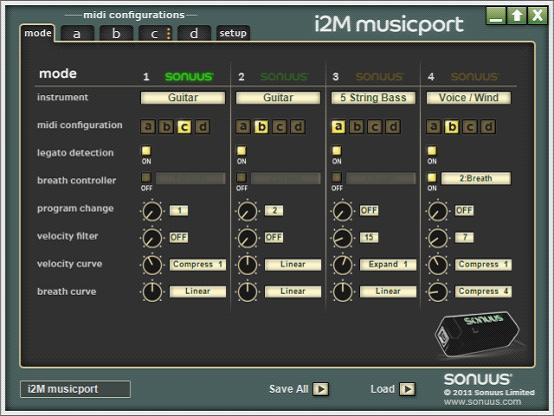554x416 pixels.
Task: Open Compress 1 velocity curve for mode 1
Action: point(198,264)
